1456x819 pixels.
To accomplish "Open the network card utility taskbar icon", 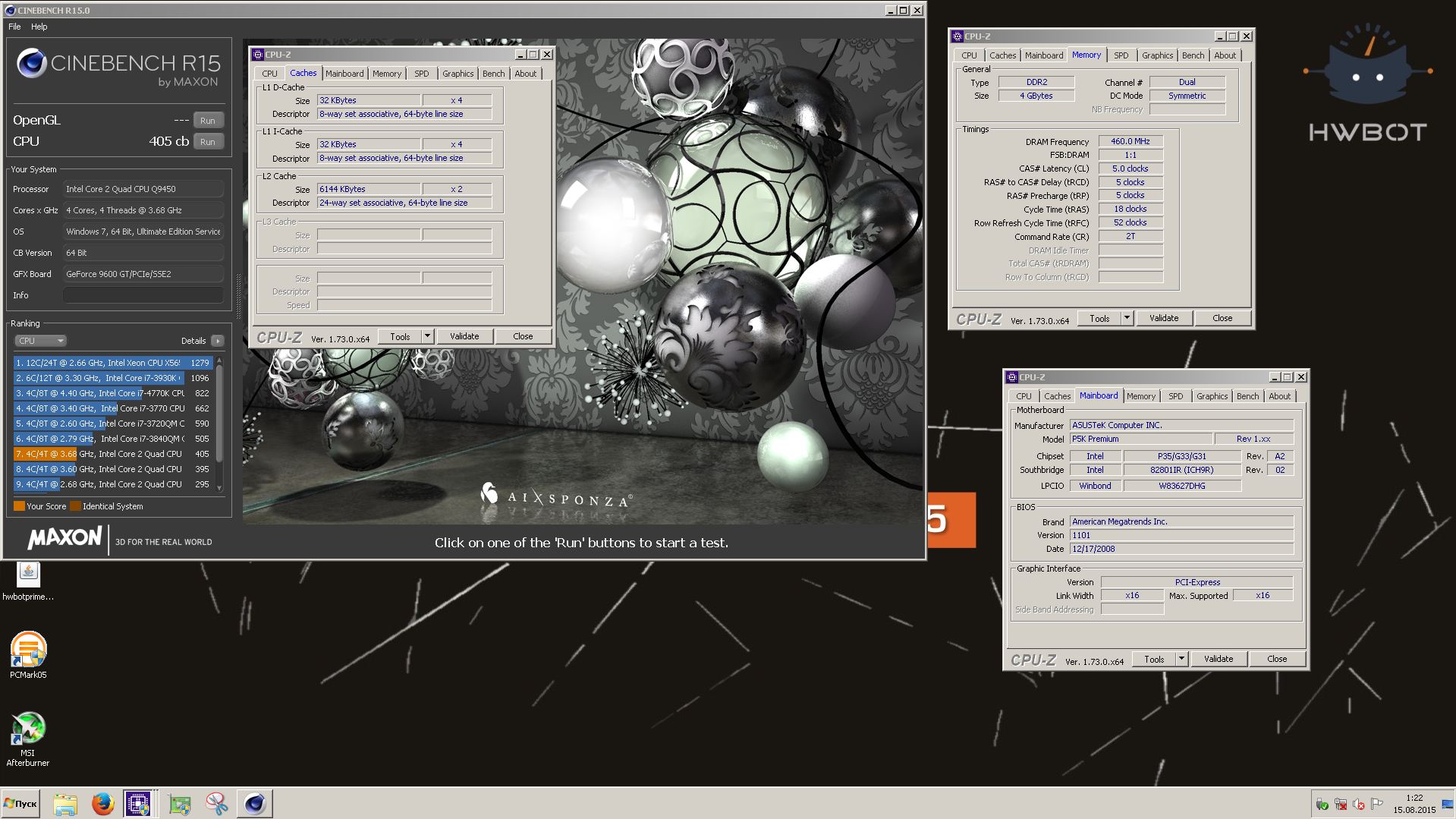I will pos(180,803).
